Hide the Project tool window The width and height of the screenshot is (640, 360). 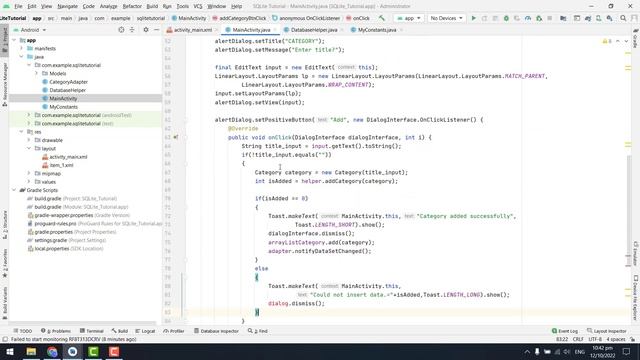pyautogui.click(x=156, y=30)
